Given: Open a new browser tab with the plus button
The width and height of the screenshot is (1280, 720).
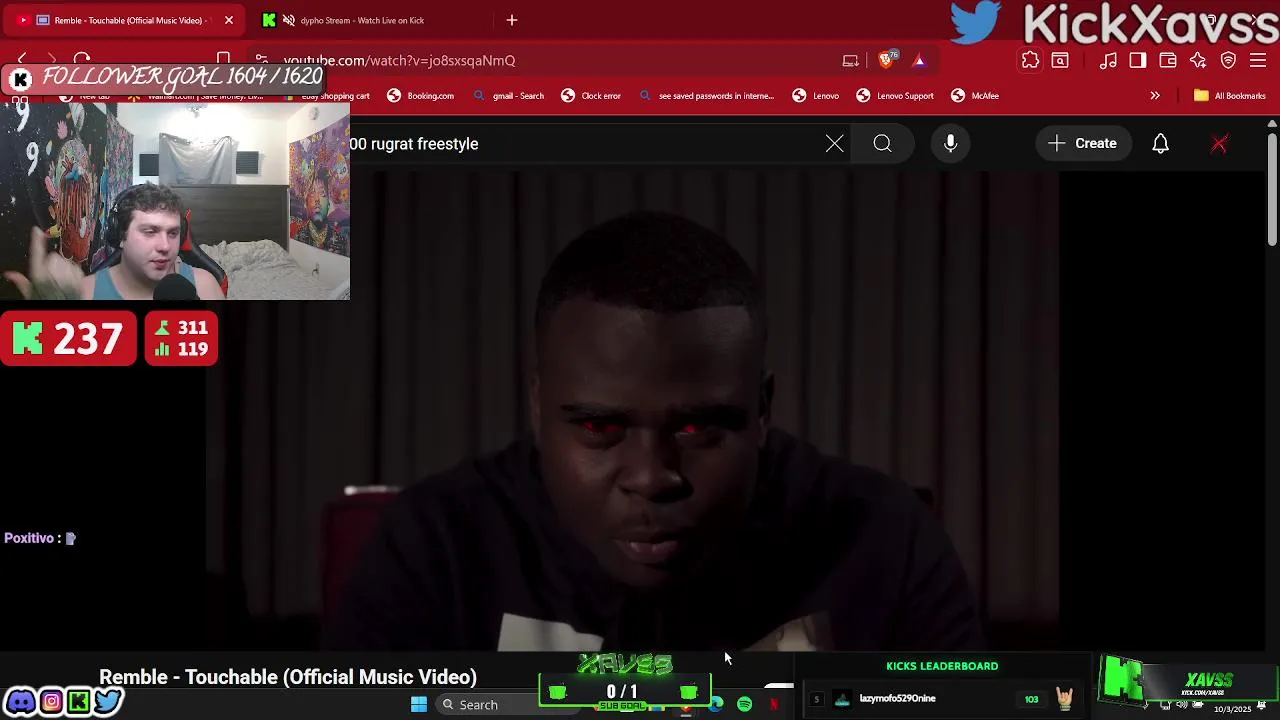Looking at the screenshot, I should point(512,20).
